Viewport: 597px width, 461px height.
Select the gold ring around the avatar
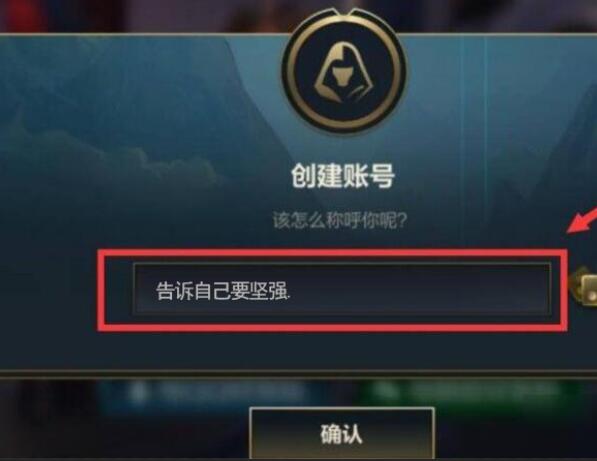tap(345, 71)
